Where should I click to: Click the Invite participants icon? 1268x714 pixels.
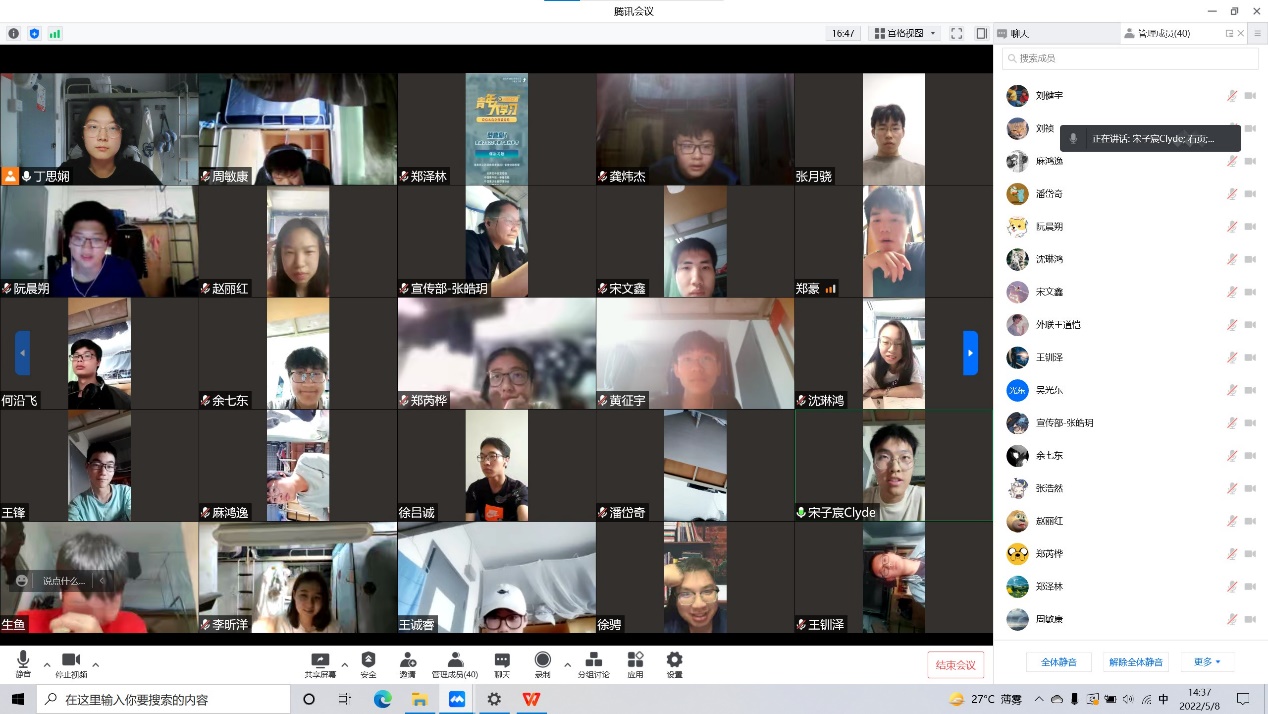coord(407,664)
